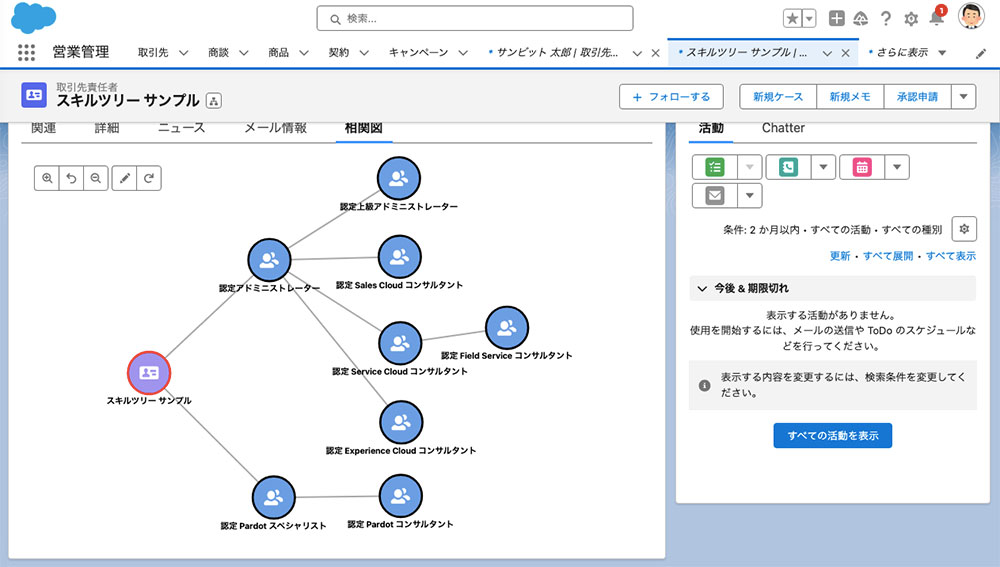Viewport: 1000px width, 567px height.
Task: Click the log a call phone icon
Action: [x=788, y=167]
